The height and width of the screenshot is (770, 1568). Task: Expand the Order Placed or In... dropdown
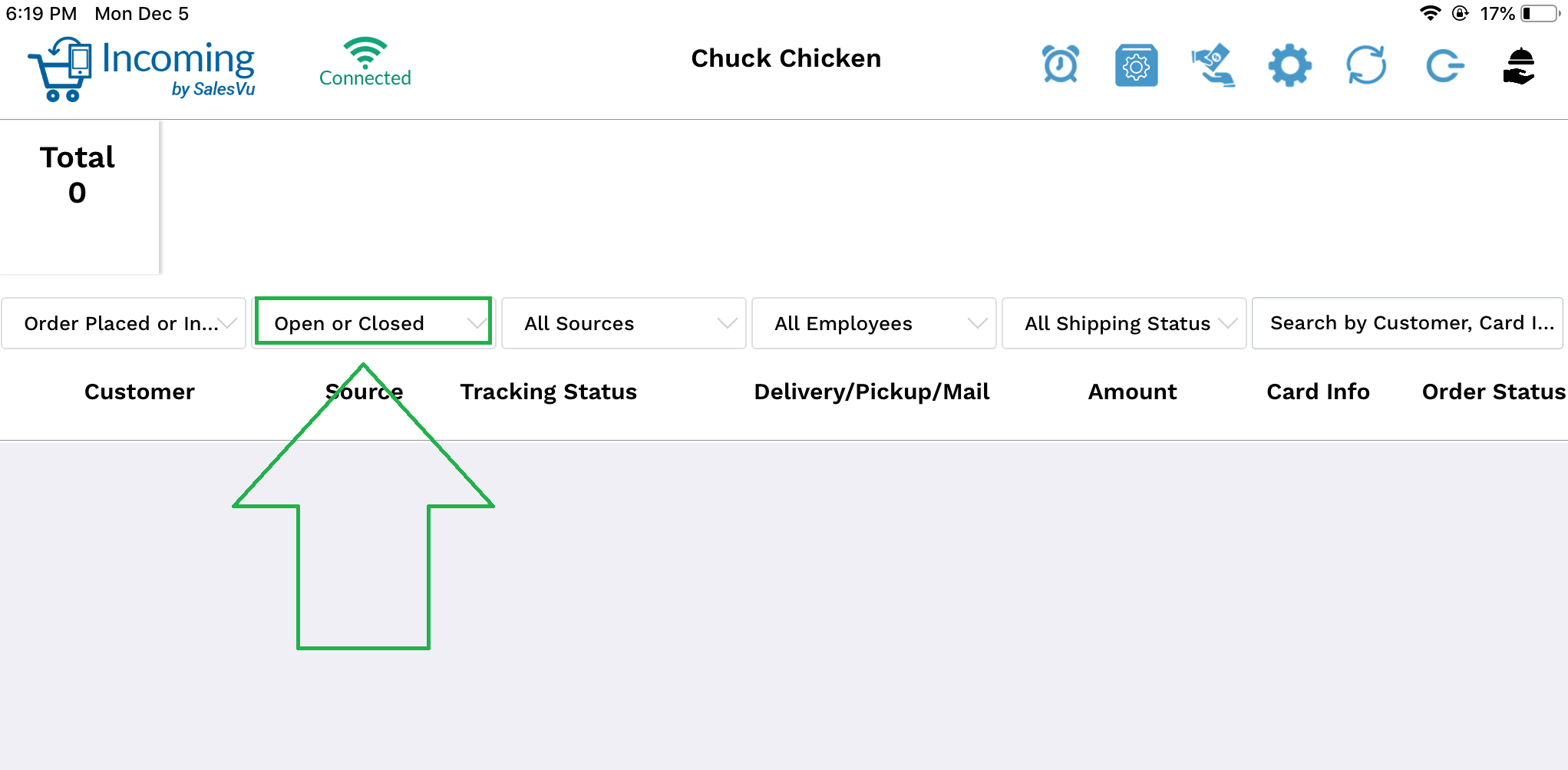click(124, 323)
